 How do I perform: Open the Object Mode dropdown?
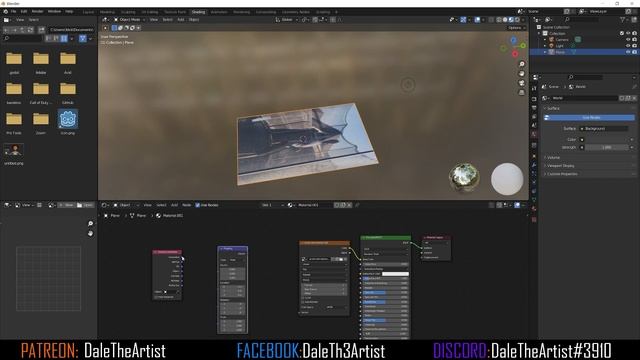pyautogui.click(x=130, y=20)
